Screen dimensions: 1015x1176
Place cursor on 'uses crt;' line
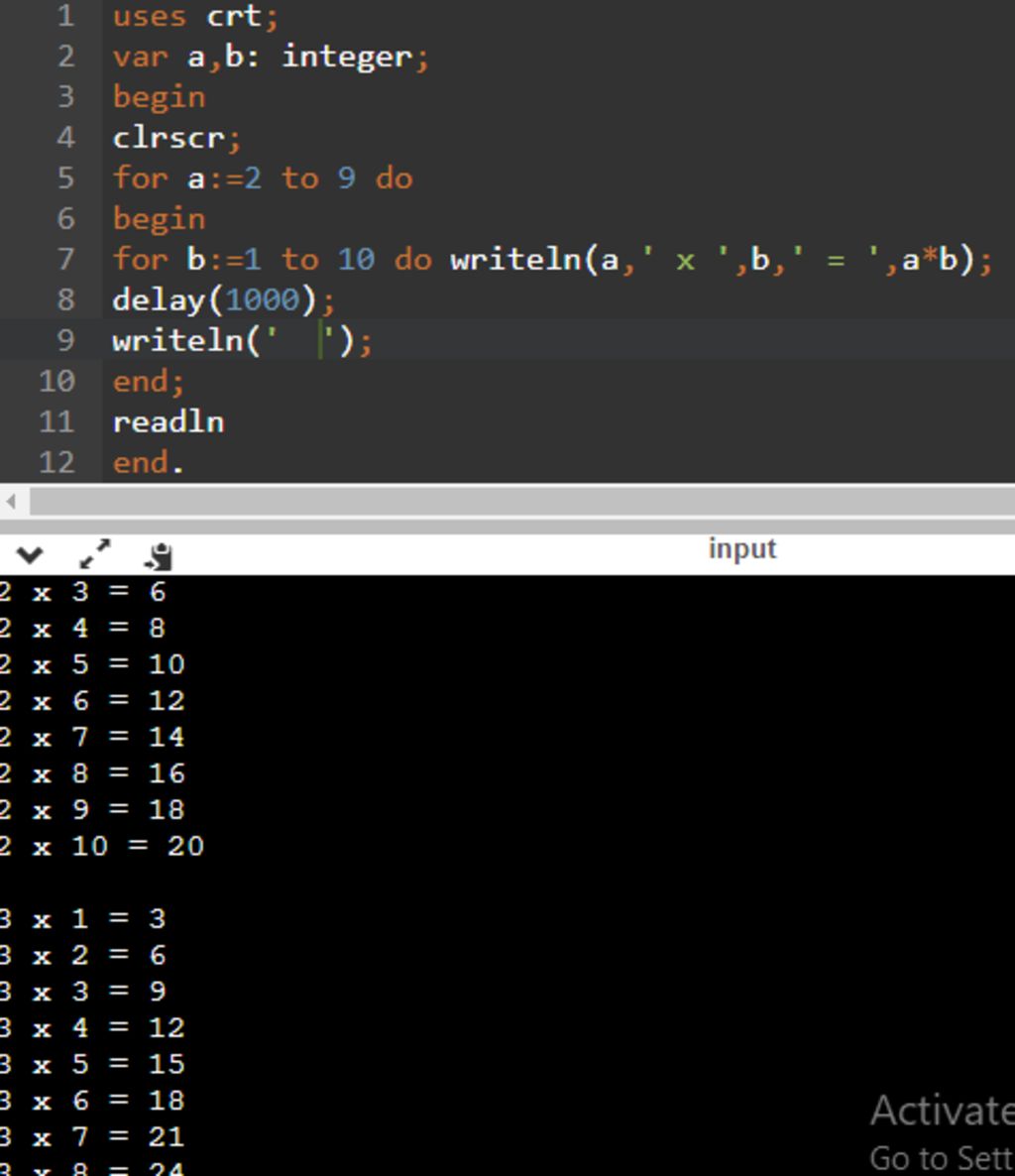point(195,16)
